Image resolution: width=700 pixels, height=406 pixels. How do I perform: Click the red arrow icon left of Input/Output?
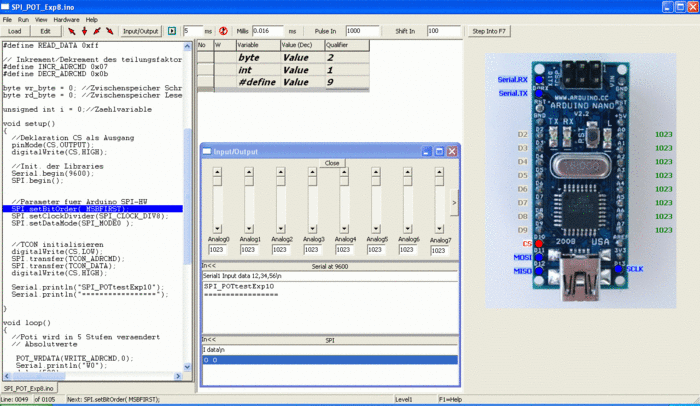tap(109, 31)
